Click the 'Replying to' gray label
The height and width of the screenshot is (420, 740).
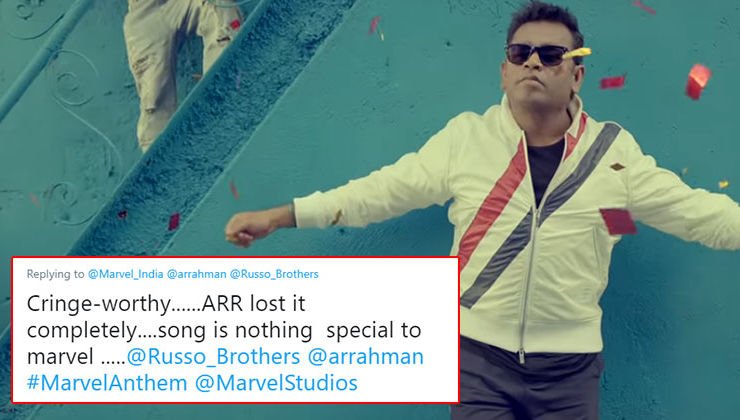coord(56,274)
